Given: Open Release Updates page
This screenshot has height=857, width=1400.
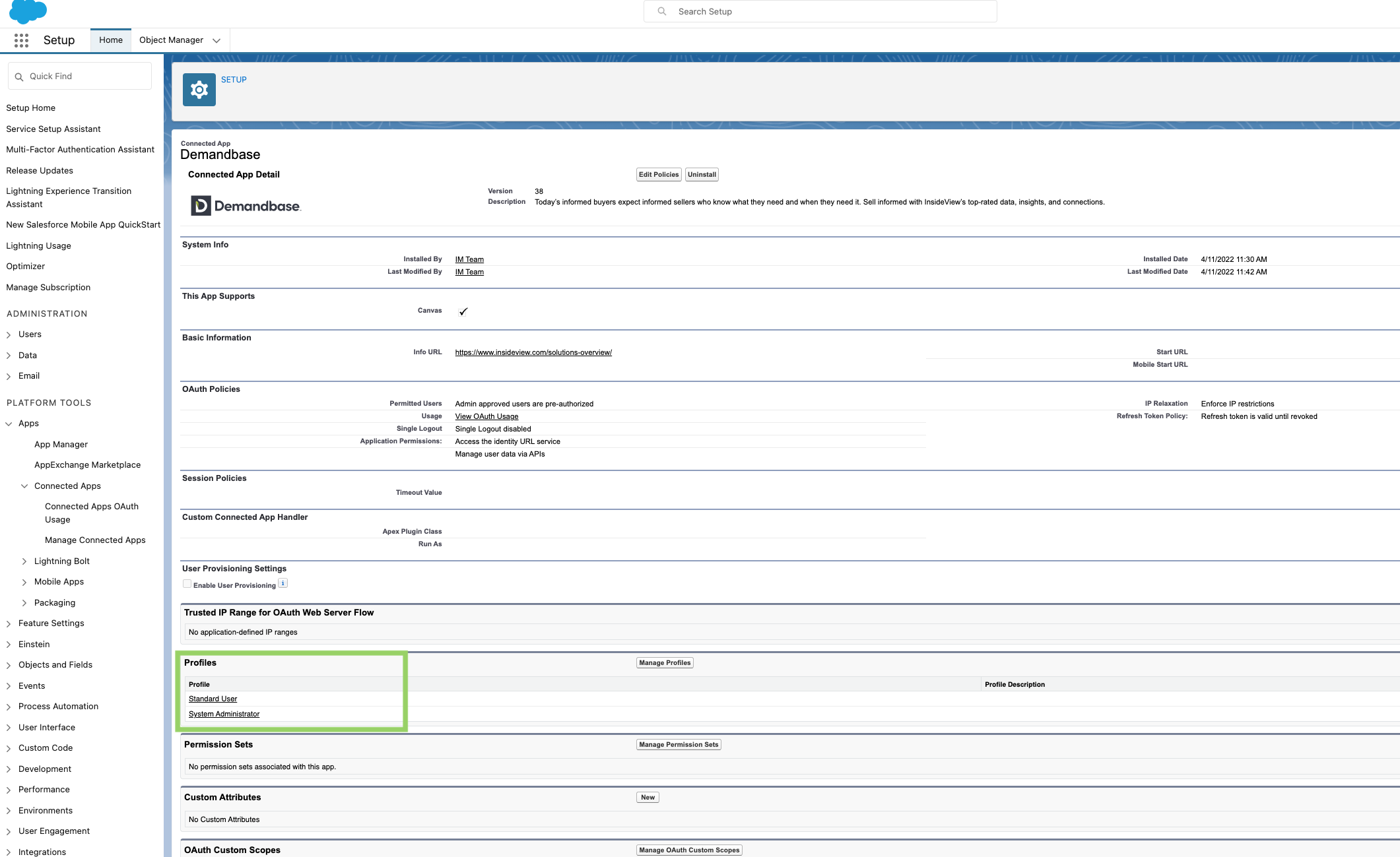Looking at the screenshot, I should (40, 171).
